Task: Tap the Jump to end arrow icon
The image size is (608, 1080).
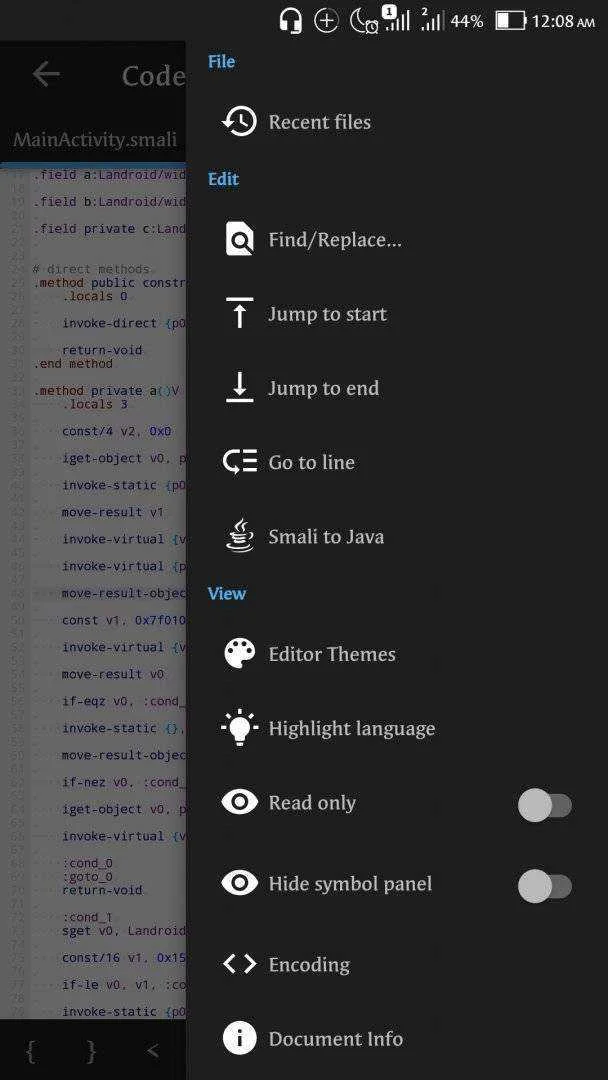Action: coord(240,388)
